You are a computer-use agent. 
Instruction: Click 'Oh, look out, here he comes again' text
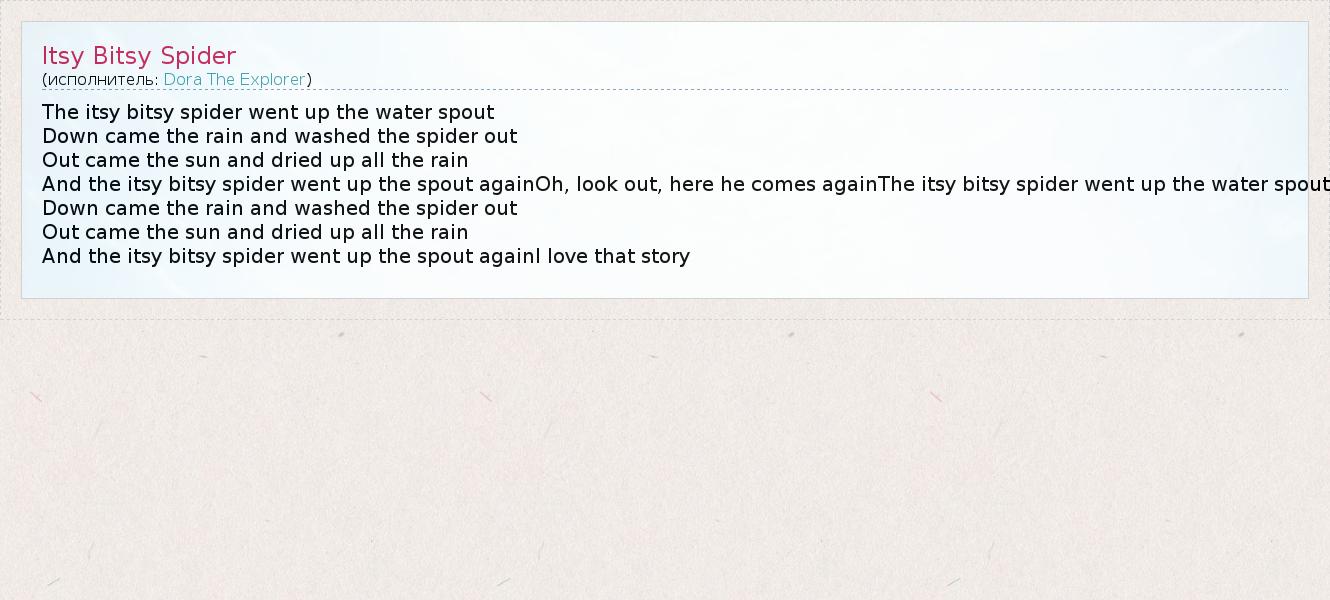click(706, 184)
